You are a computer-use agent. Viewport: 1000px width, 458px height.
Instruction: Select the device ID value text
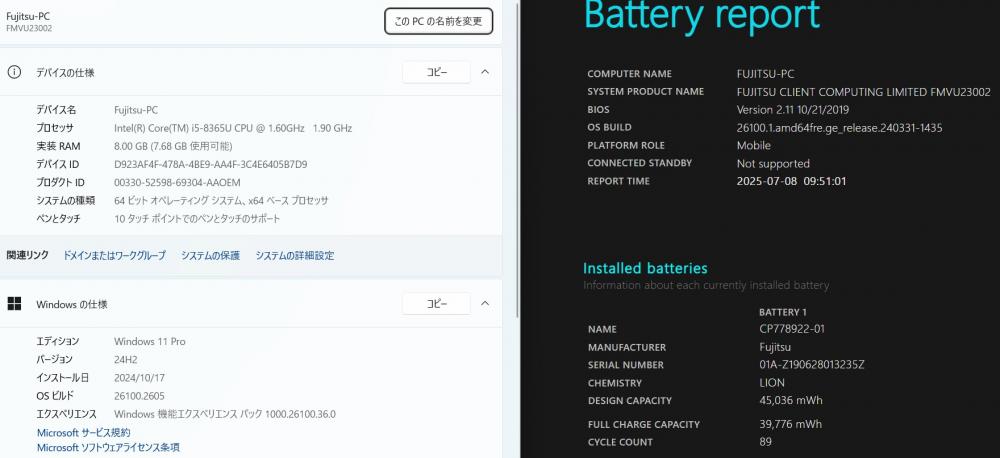[x=210, y=164]
